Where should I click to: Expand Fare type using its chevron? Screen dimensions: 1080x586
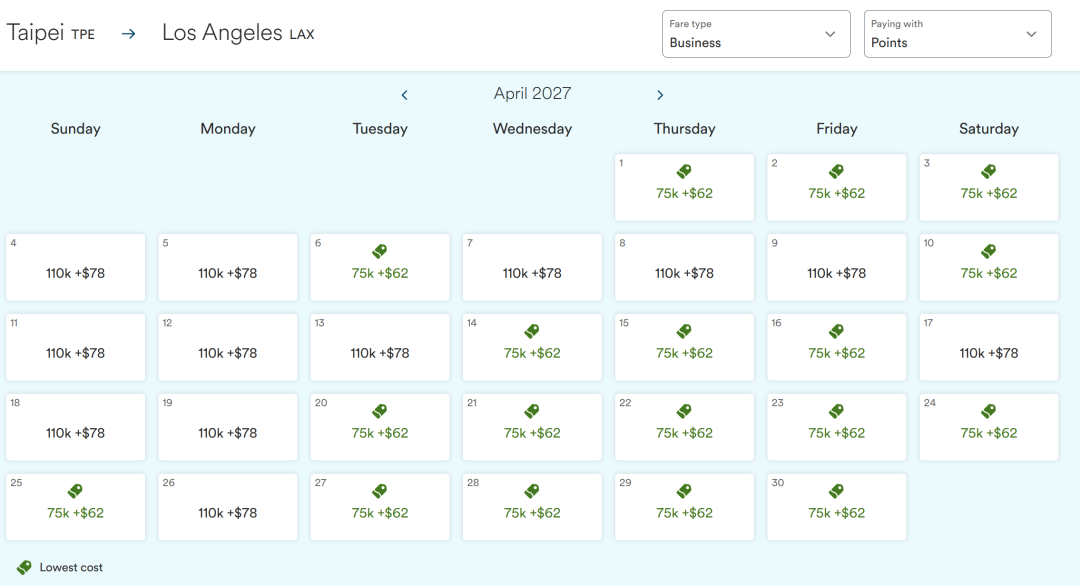coord(830,34)
